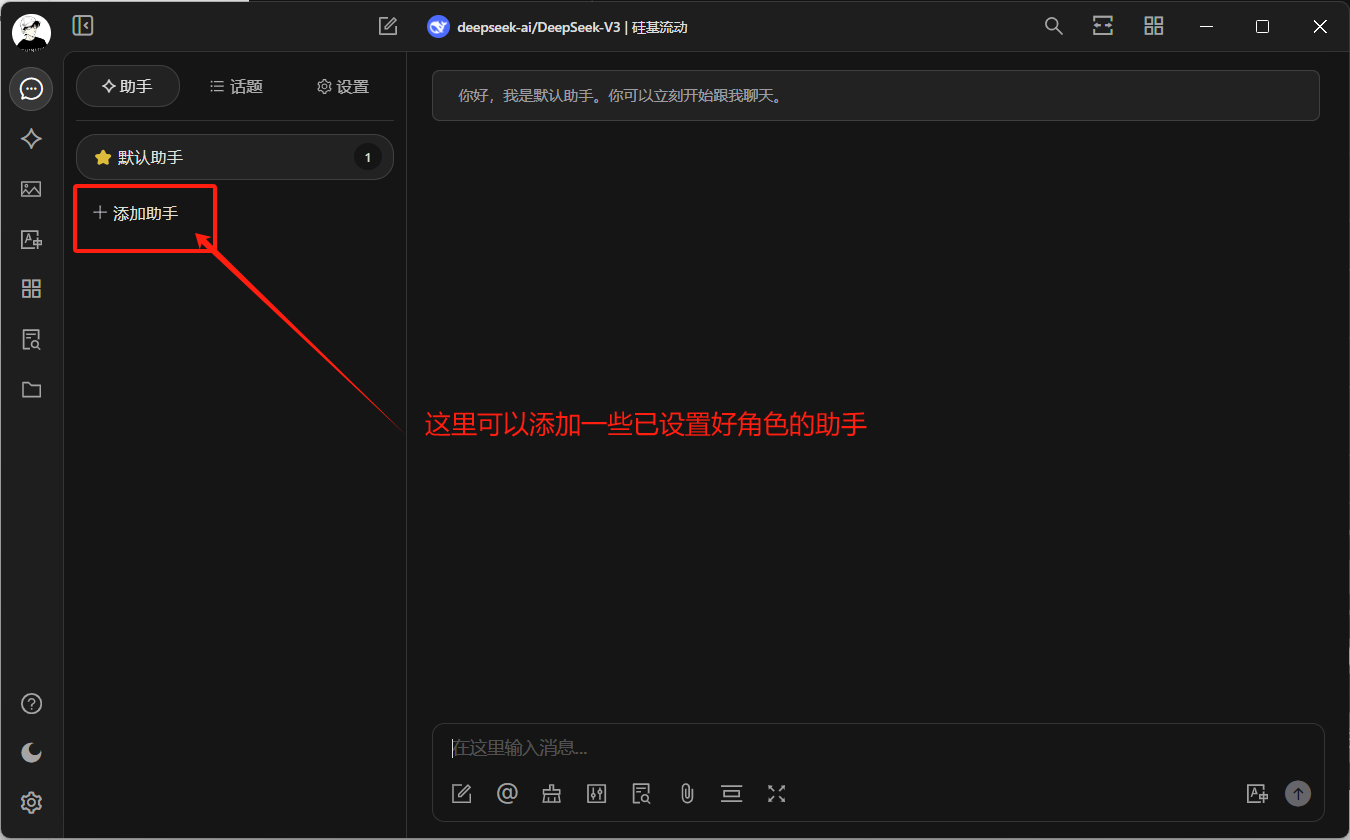
Task: Open the @ model mention picker
Action: [507, 793]
